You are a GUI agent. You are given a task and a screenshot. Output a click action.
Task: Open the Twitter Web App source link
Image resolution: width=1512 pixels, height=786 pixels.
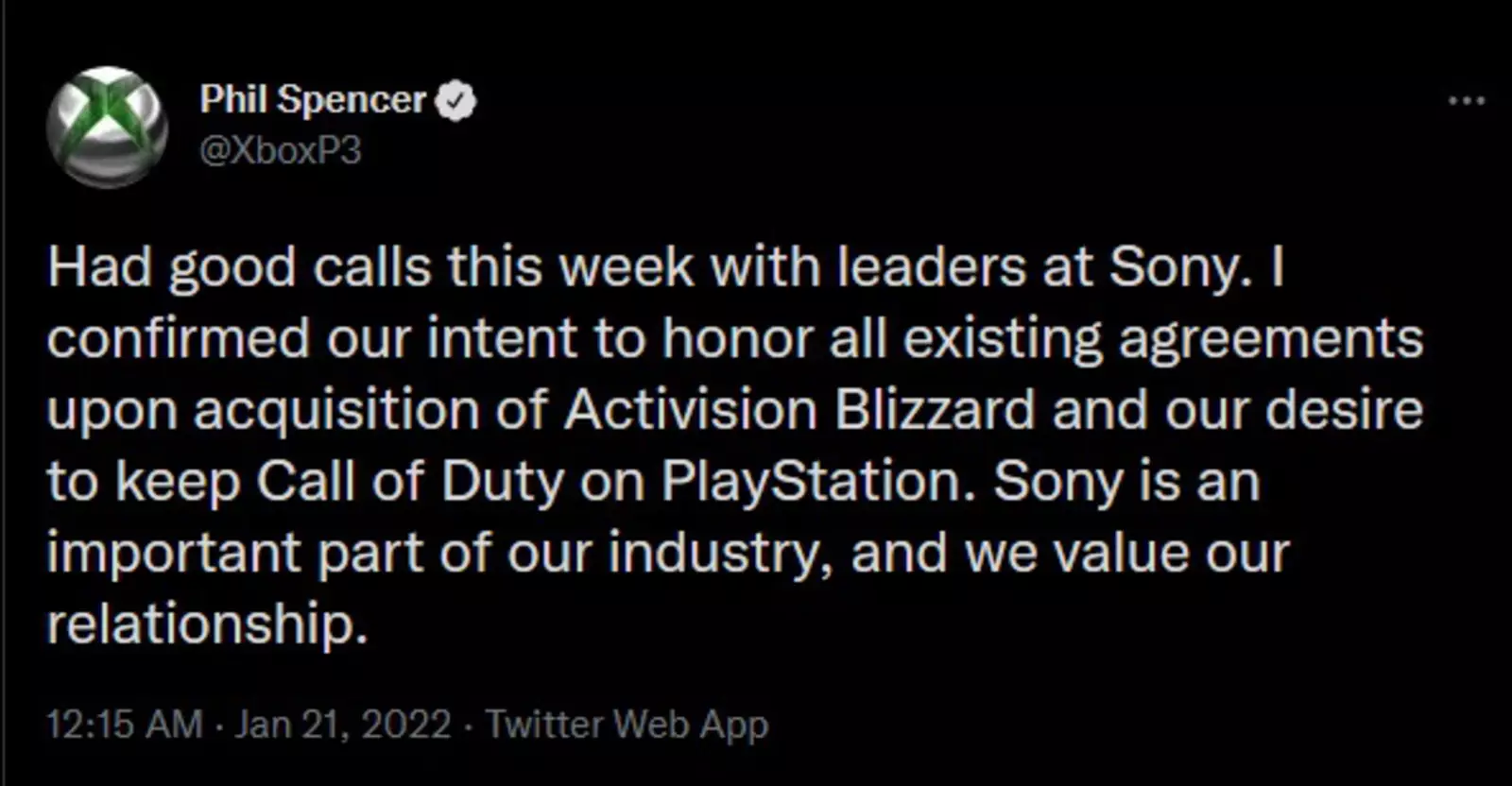(x=627, y=725)
